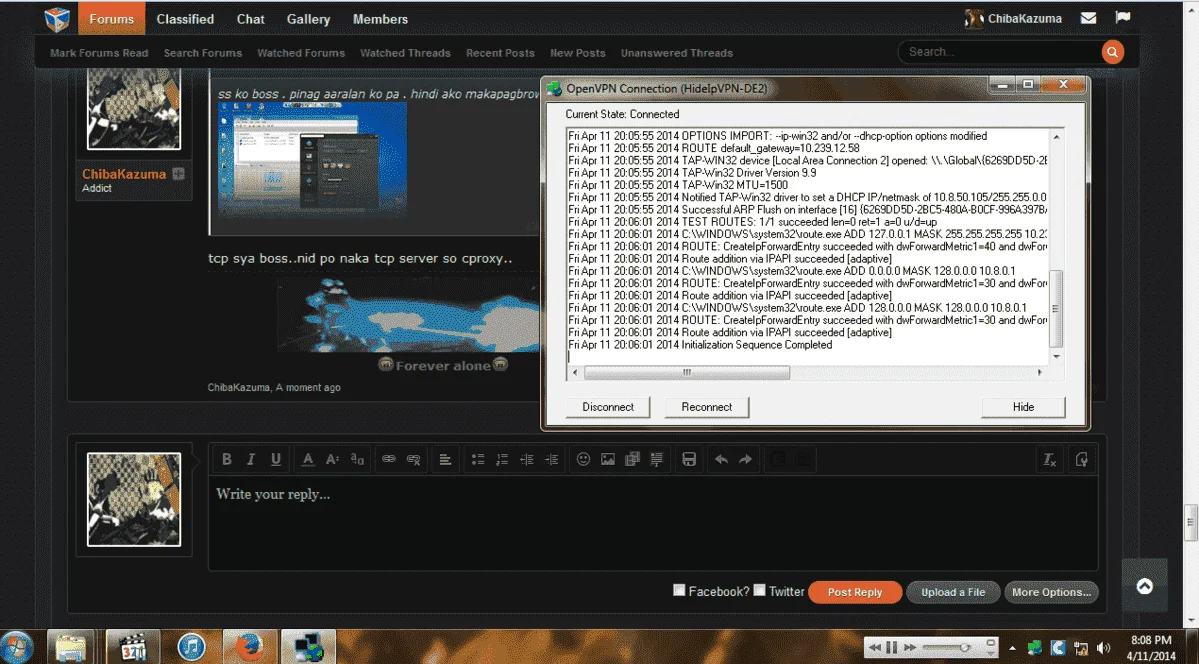Click ChibaKazuma username beside post avatar
The image size is (1199, 664).
click(x=124, y=174)
